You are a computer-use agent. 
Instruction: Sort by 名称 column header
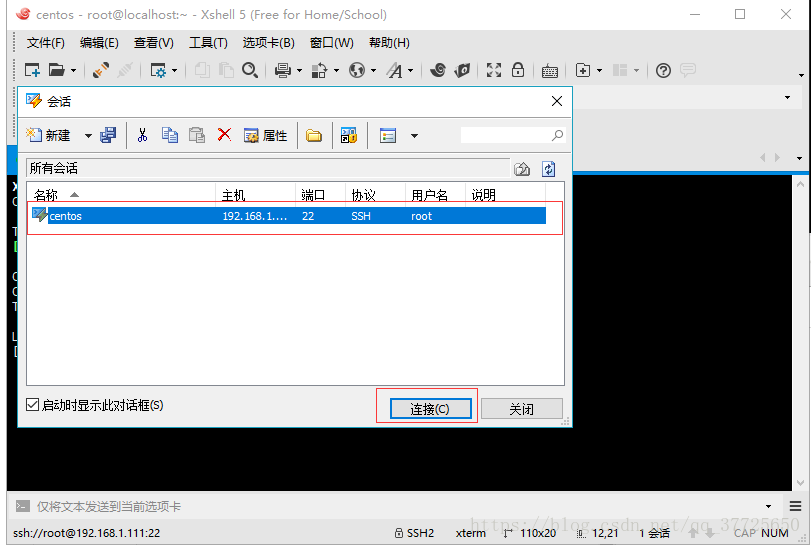coord(122,195)
